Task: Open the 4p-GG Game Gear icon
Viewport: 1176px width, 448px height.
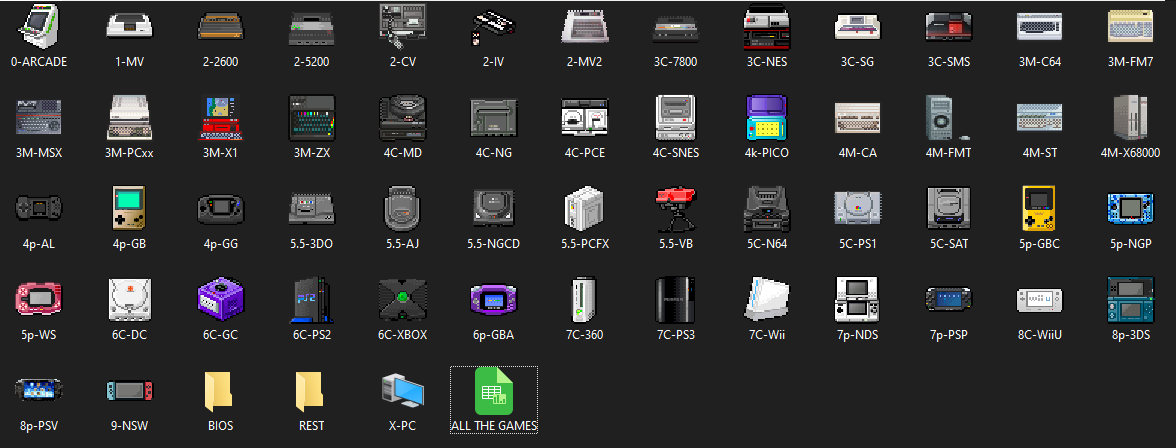Action: 220,209
